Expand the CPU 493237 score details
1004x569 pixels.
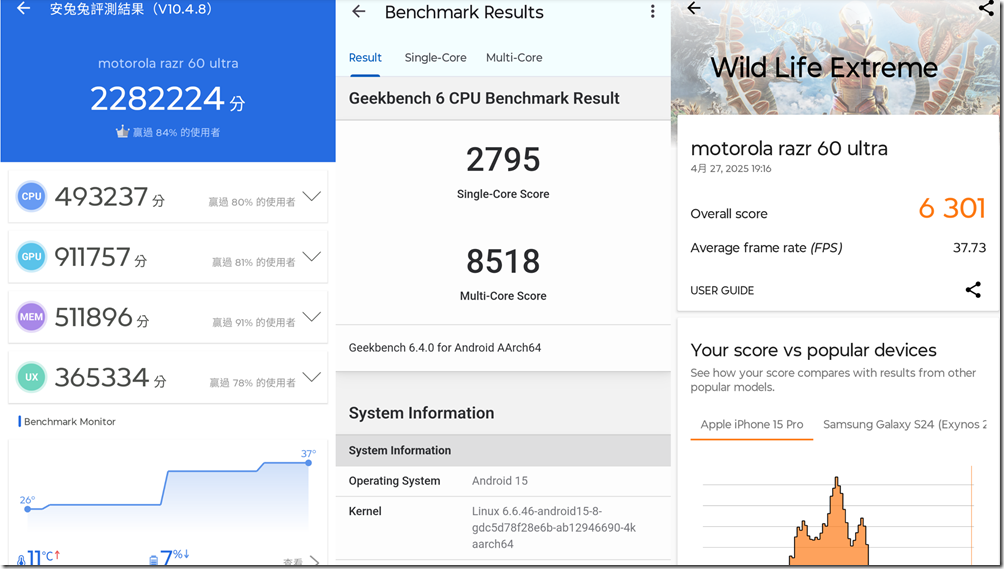coord(312,196)
